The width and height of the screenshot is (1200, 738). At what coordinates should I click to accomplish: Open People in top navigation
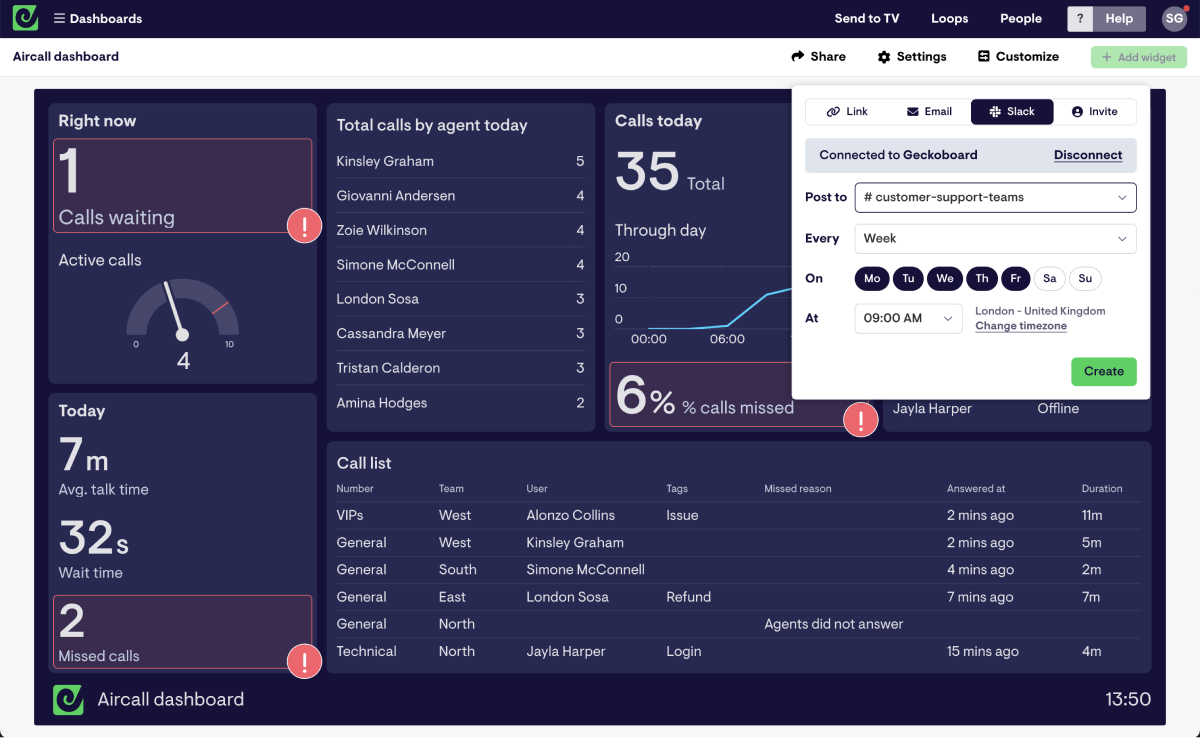coord(1021,19)
